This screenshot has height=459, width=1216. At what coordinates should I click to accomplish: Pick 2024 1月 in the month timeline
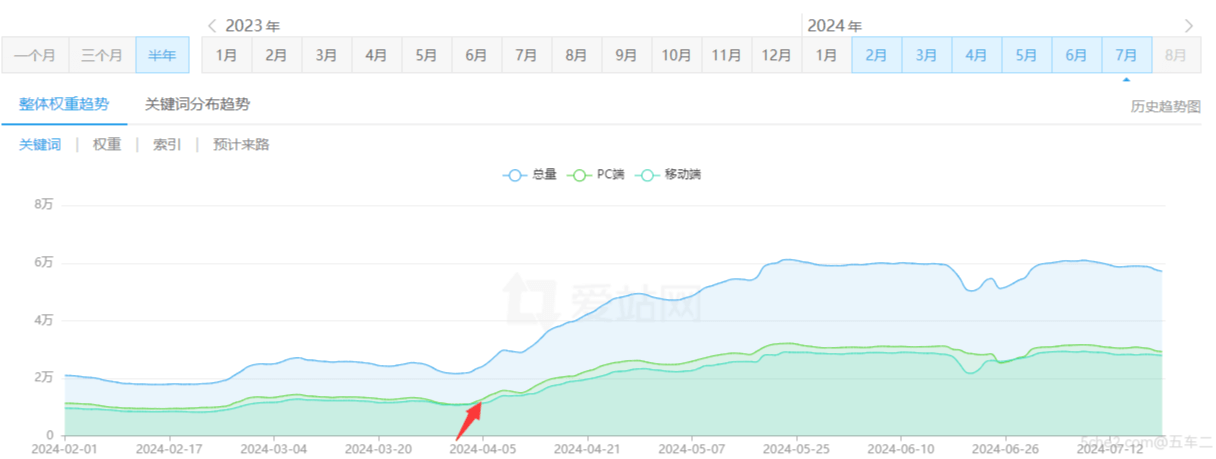826,55
